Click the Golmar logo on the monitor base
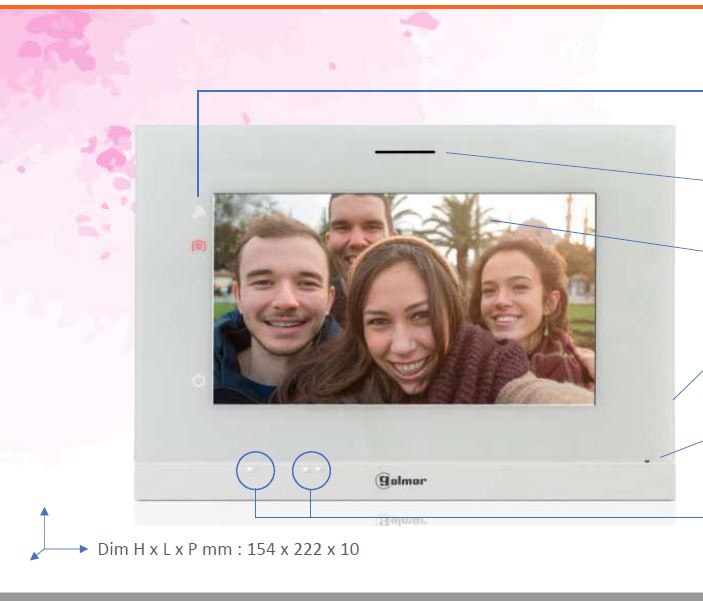Viewport: 703px width, 601px height. pos(401,480)
